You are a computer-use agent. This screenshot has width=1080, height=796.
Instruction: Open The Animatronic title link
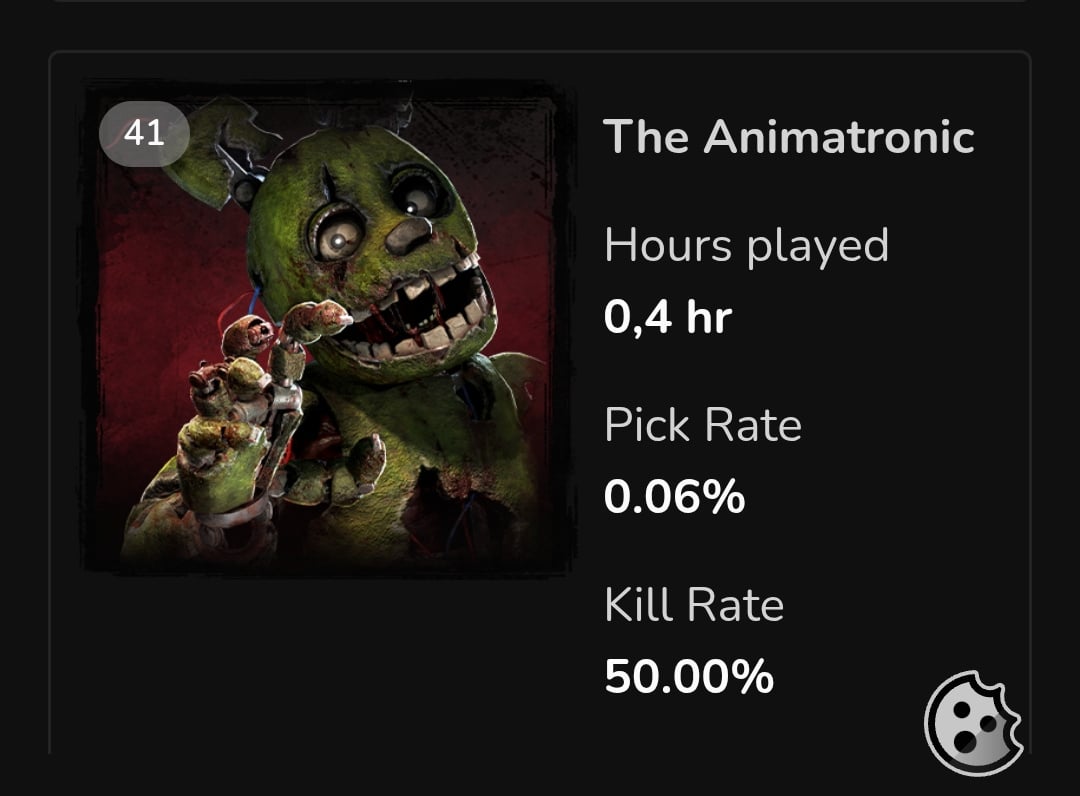click(789, 137)
